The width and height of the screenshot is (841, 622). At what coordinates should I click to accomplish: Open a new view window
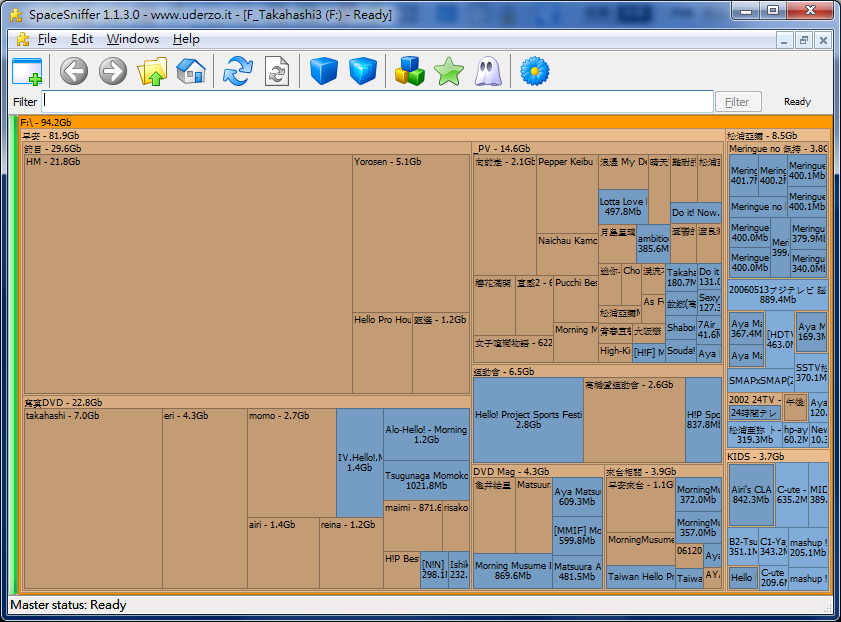click(x=27, y=71)
